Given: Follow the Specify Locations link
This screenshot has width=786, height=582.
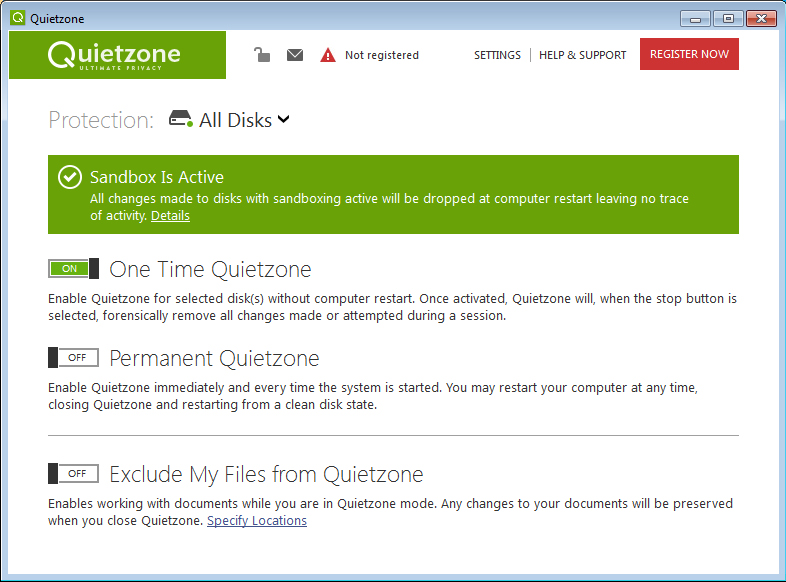Looking at the screenshot, I should pos(257,521).
